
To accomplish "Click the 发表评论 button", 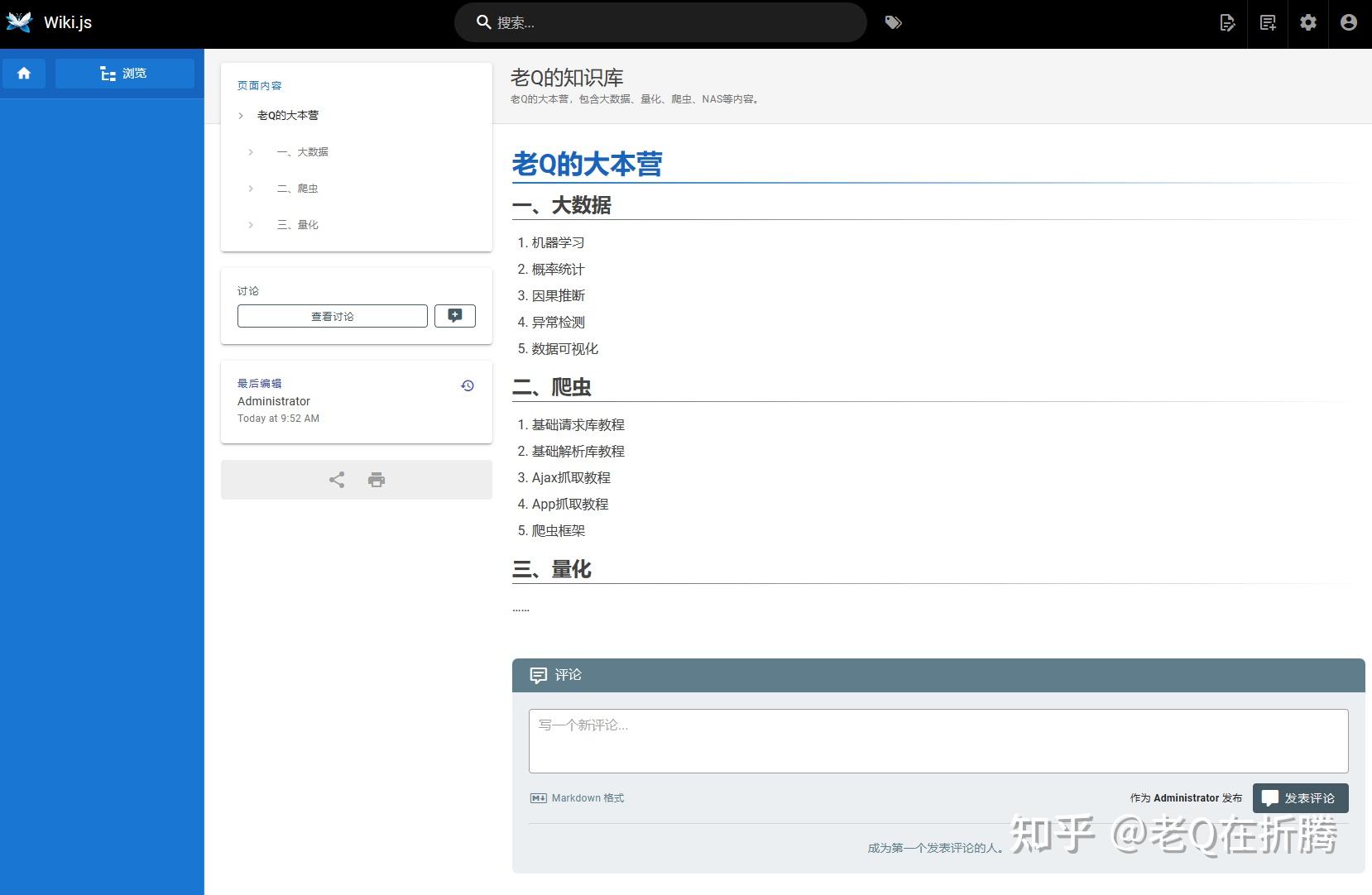I will tap(1300, 797).
